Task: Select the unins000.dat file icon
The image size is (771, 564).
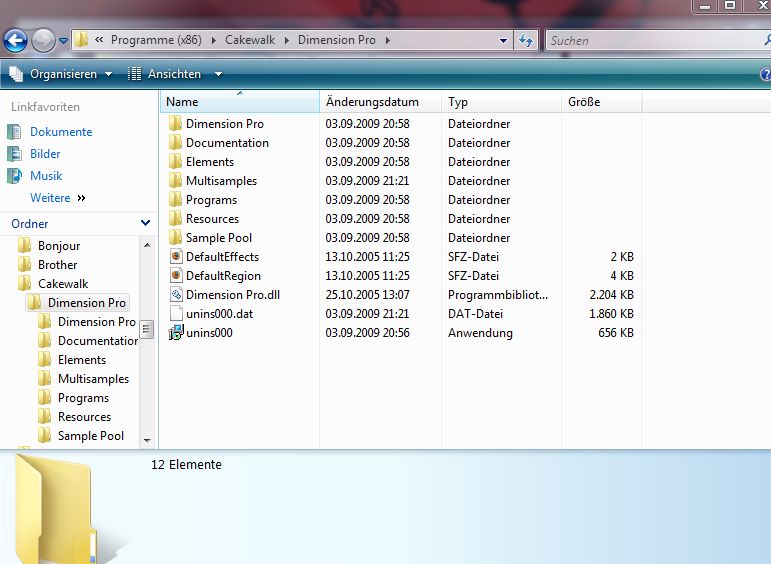Action: tap(175, 314)
